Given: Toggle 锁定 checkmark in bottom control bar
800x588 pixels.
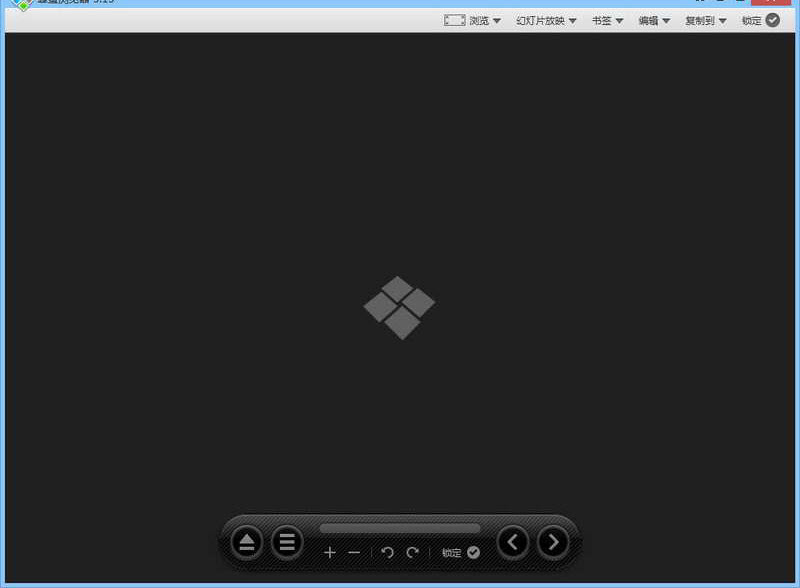Looking at the screenshot, I should click(473, 552).
